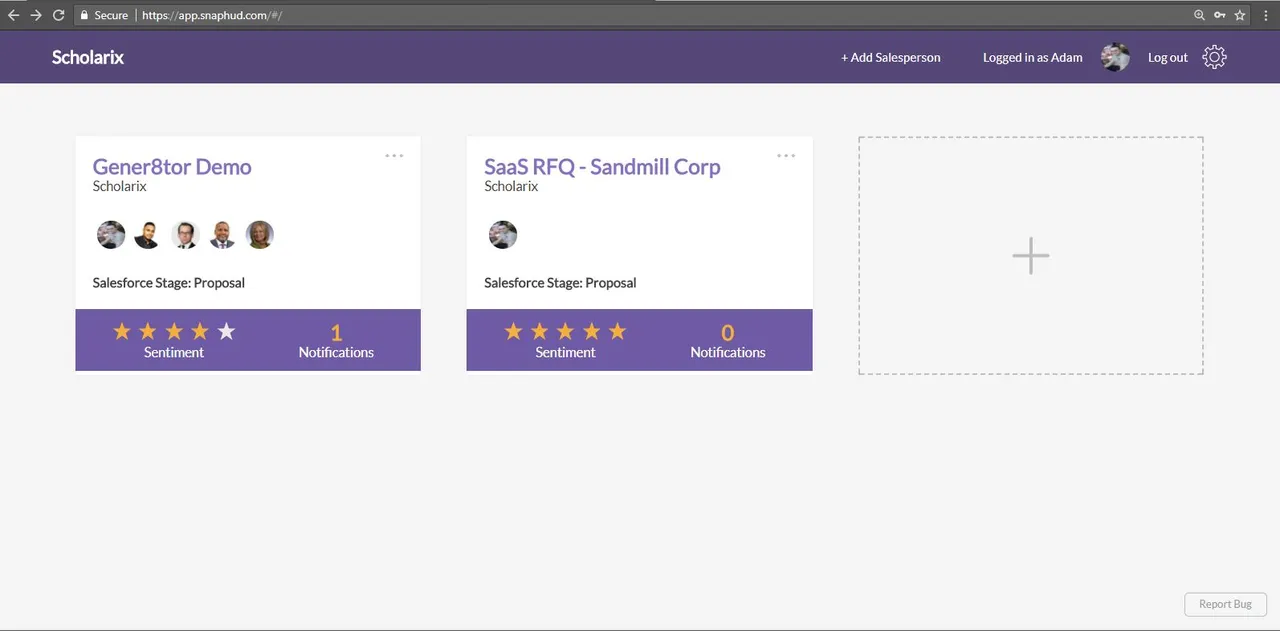Set Gener8tor Demo sentiment to three stars

pos(174,331)
